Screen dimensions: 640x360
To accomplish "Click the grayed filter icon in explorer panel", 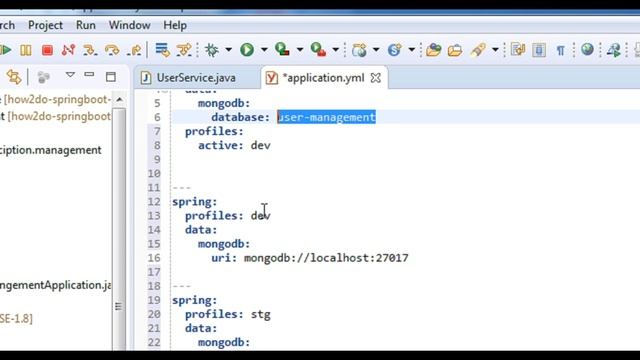I will 43,77.
